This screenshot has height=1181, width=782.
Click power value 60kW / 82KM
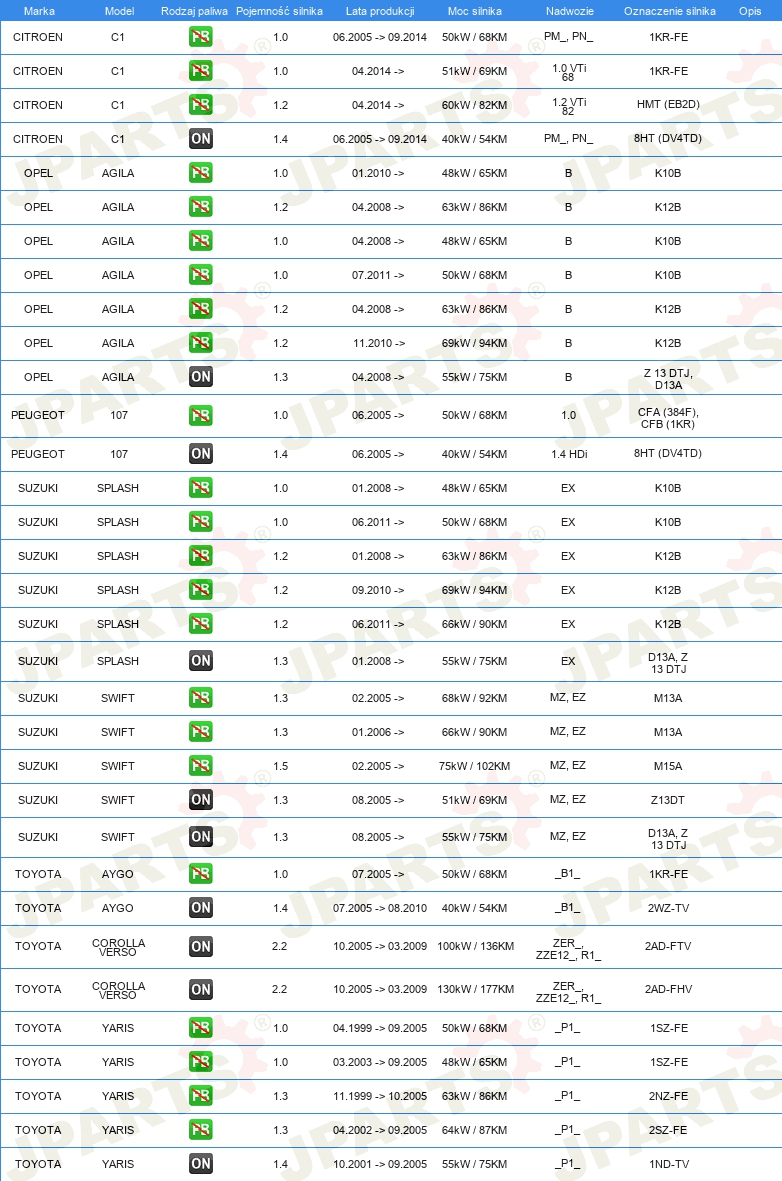tap(475, 105)
